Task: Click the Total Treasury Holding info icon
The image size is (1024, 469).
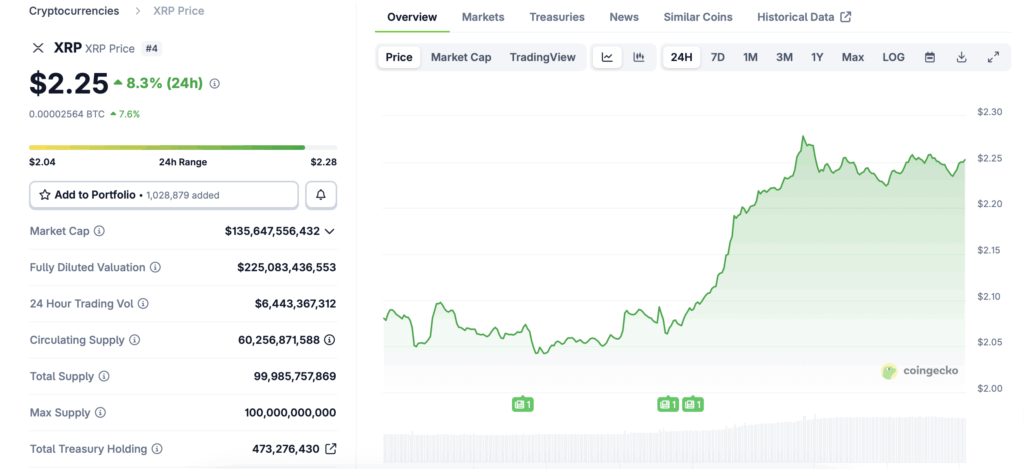Action: (157, 449)
